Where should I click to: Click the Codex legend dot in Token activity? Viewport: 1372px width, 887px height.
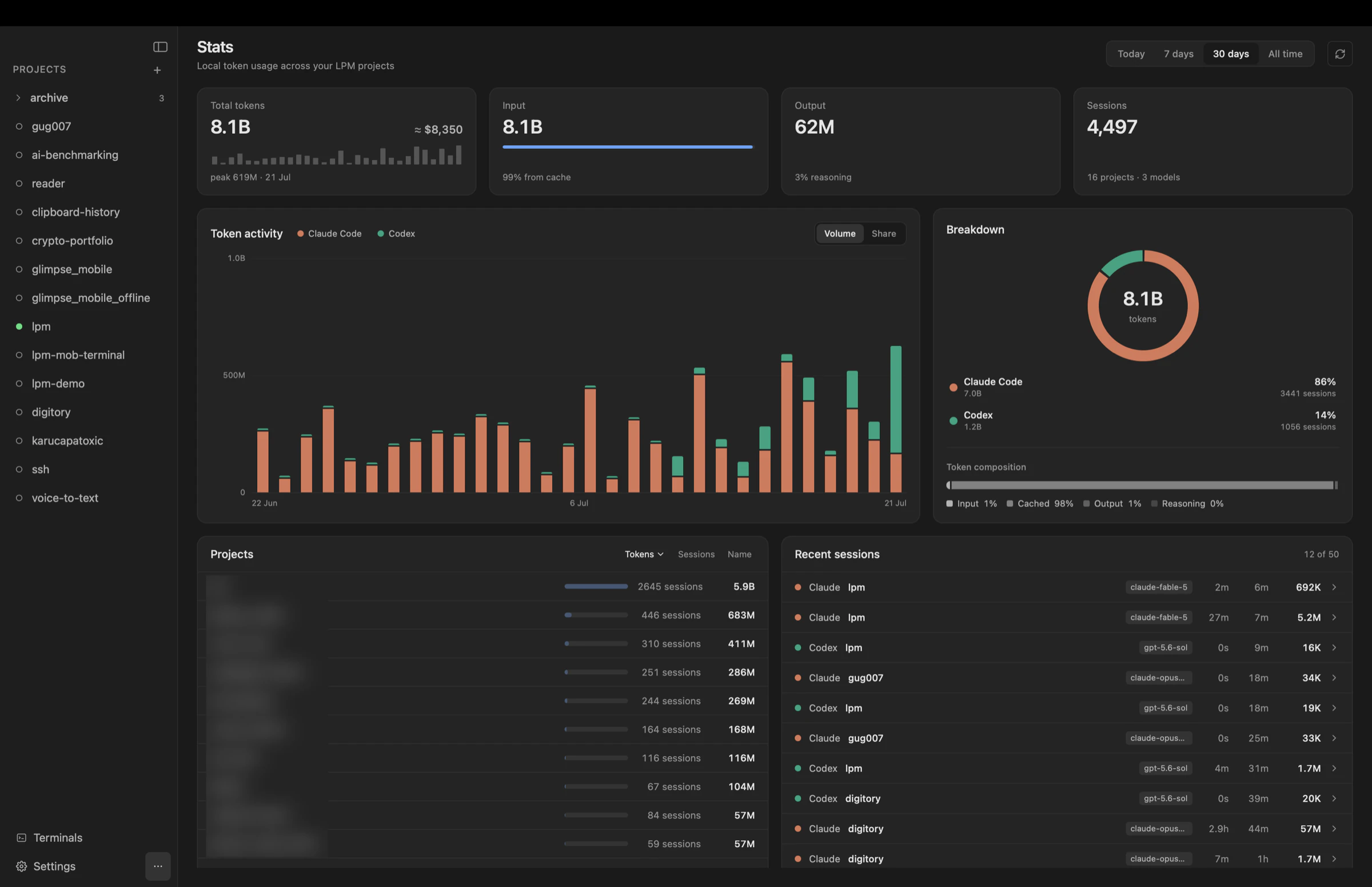(x=381, y=233)
